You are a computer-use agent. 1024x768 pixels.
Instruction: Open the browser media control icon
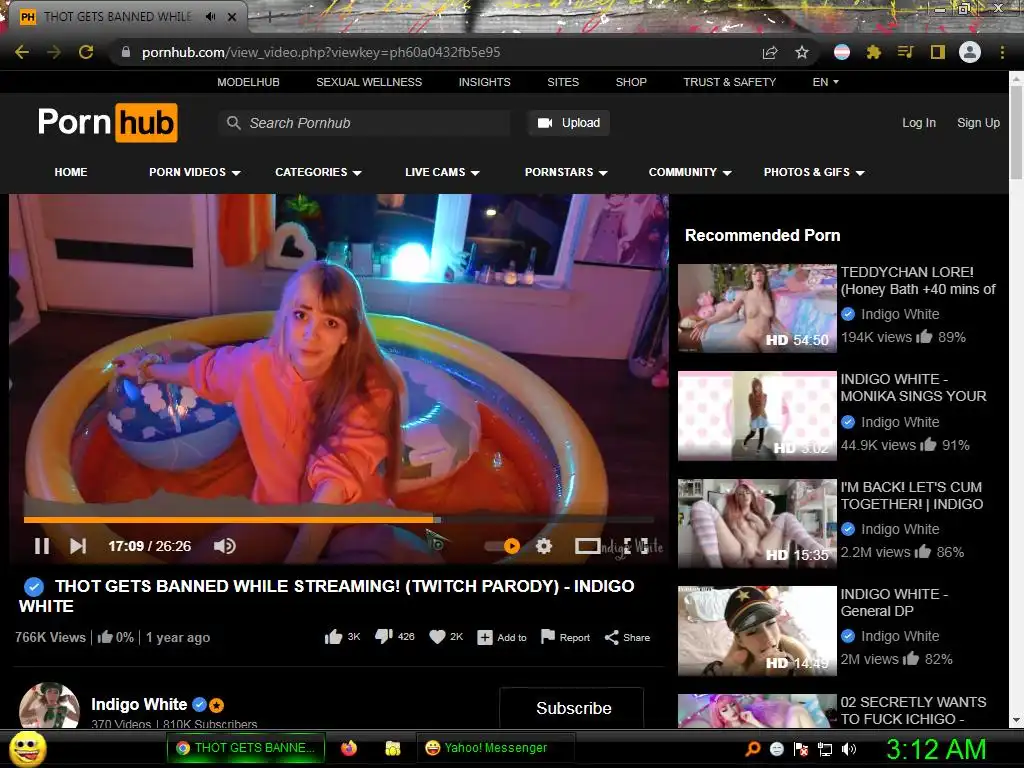point(905,52)
